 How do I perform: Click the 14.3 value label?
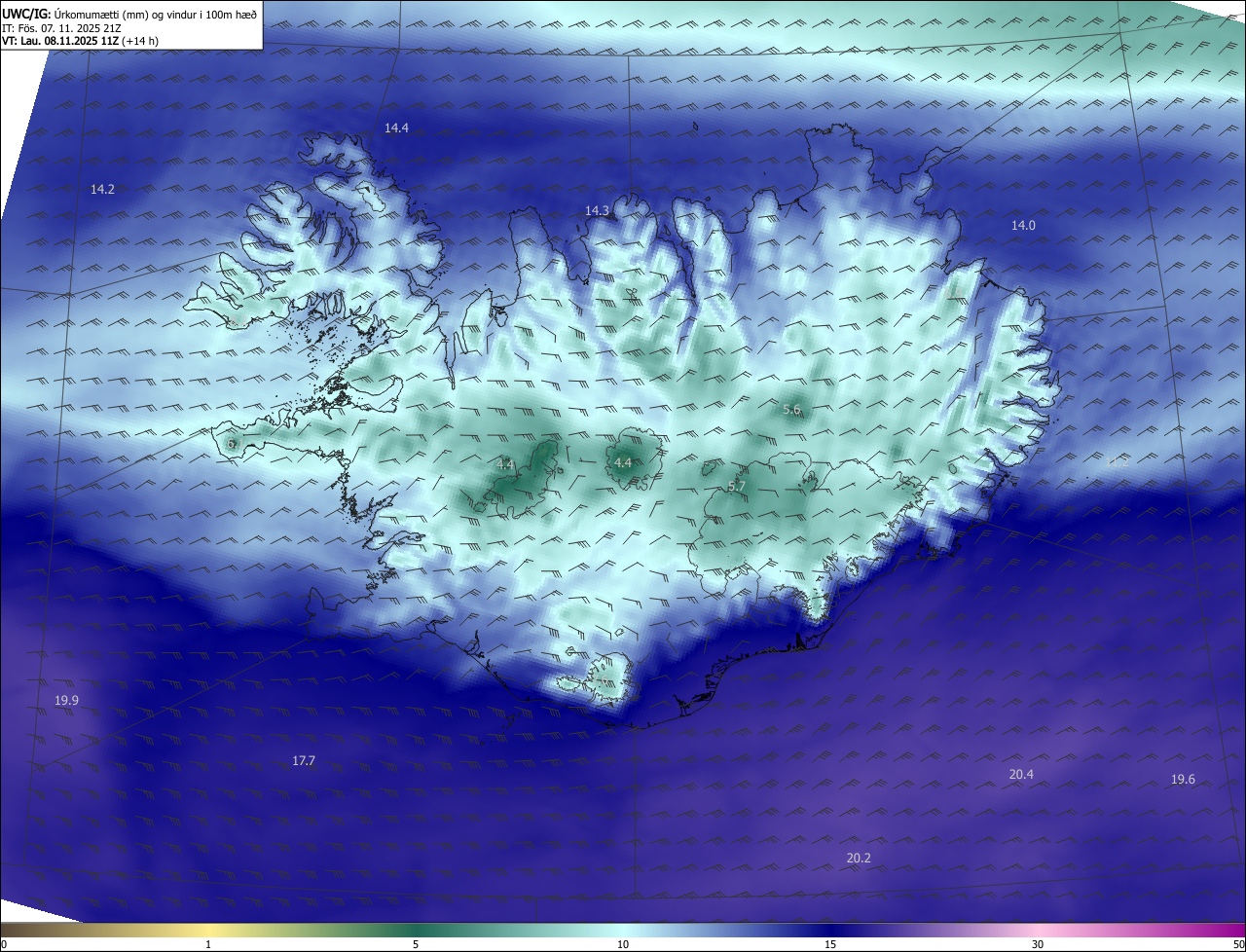click(597, 210)
